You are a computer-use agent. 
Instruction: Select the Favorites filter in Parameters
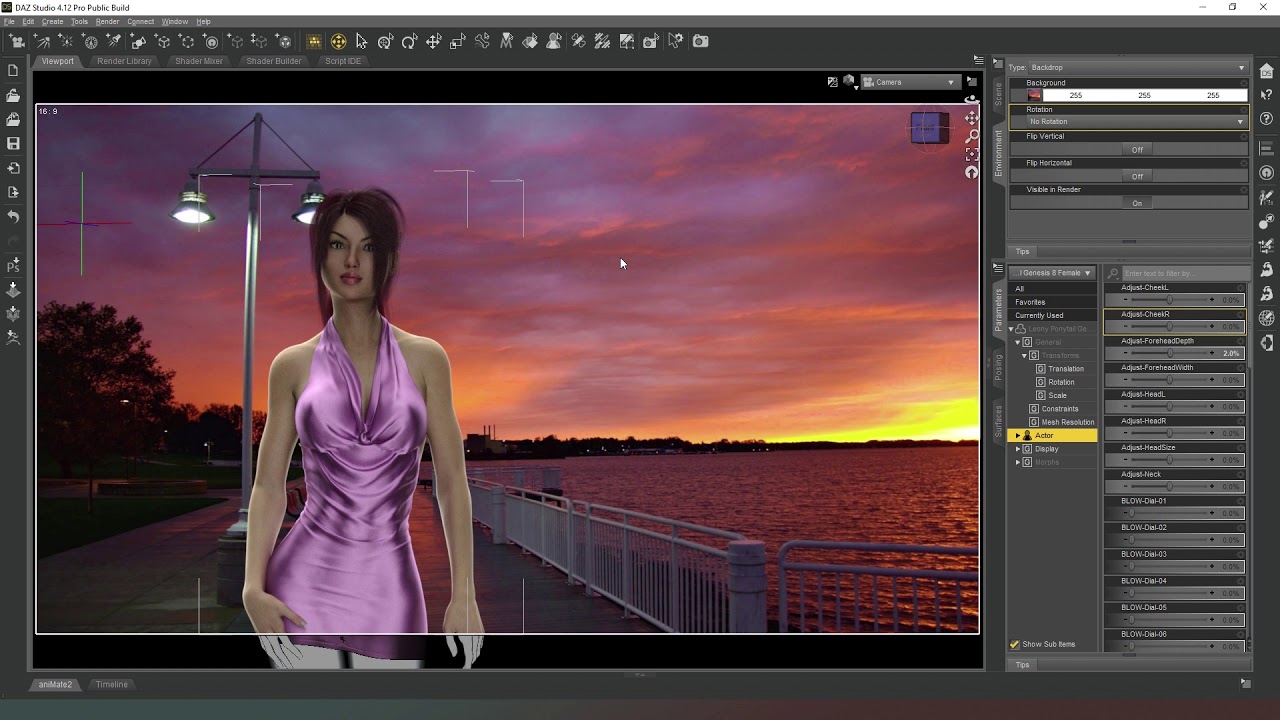1053,302
